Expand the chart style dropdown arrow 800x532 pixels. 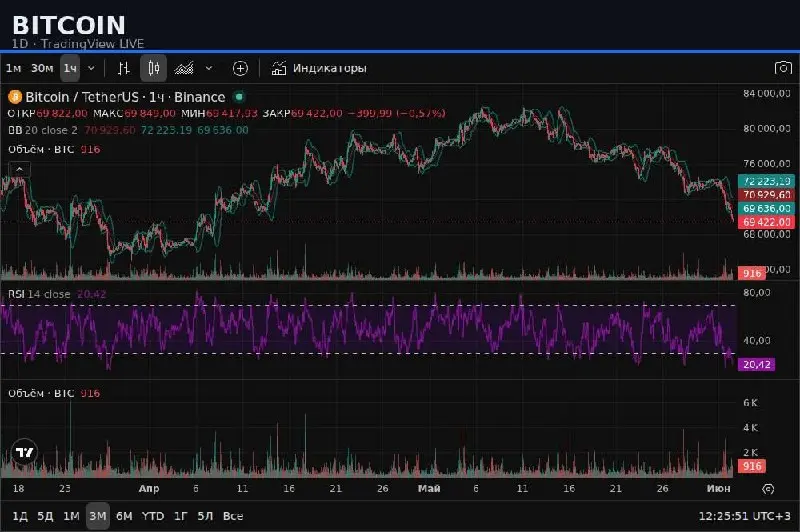(x=209, y=68)
